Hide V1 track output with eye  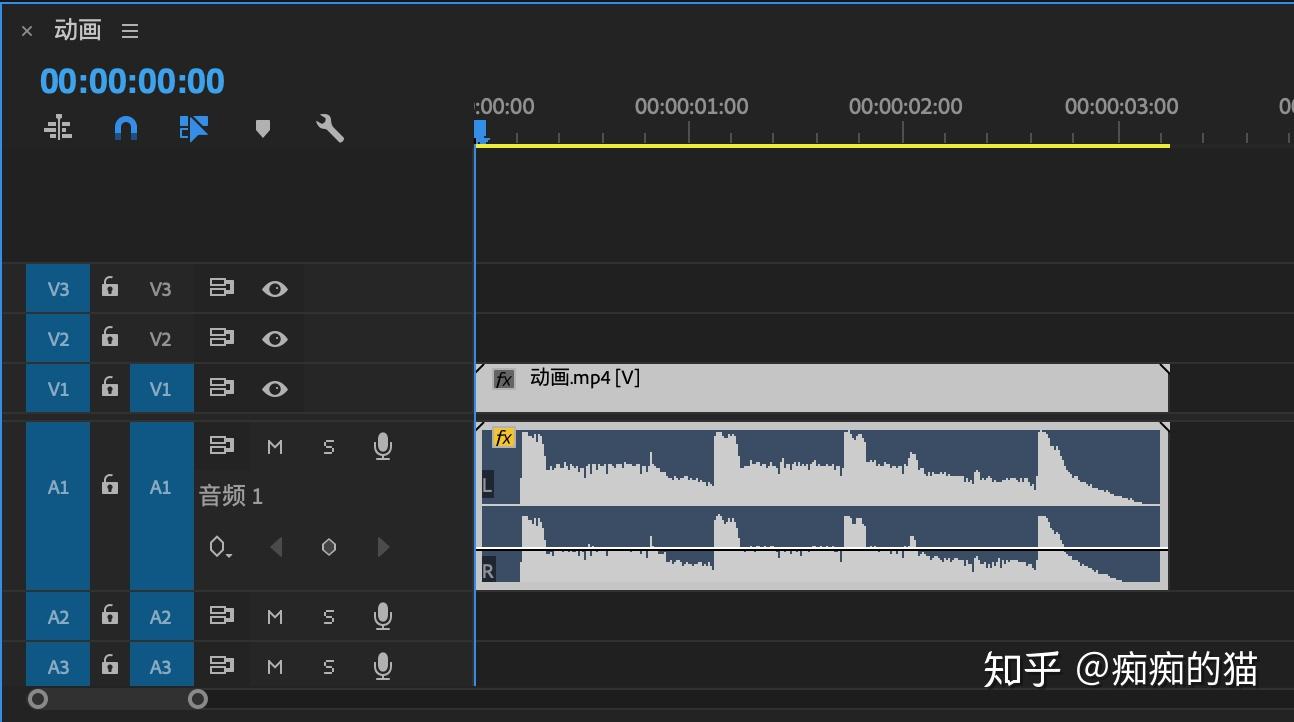click(275, 388)
